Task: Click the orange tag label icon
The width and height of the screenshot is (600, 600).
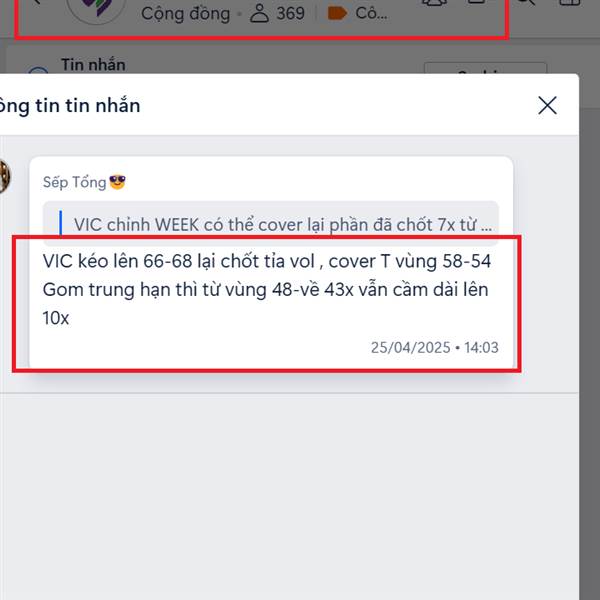Action: point(337,13)
